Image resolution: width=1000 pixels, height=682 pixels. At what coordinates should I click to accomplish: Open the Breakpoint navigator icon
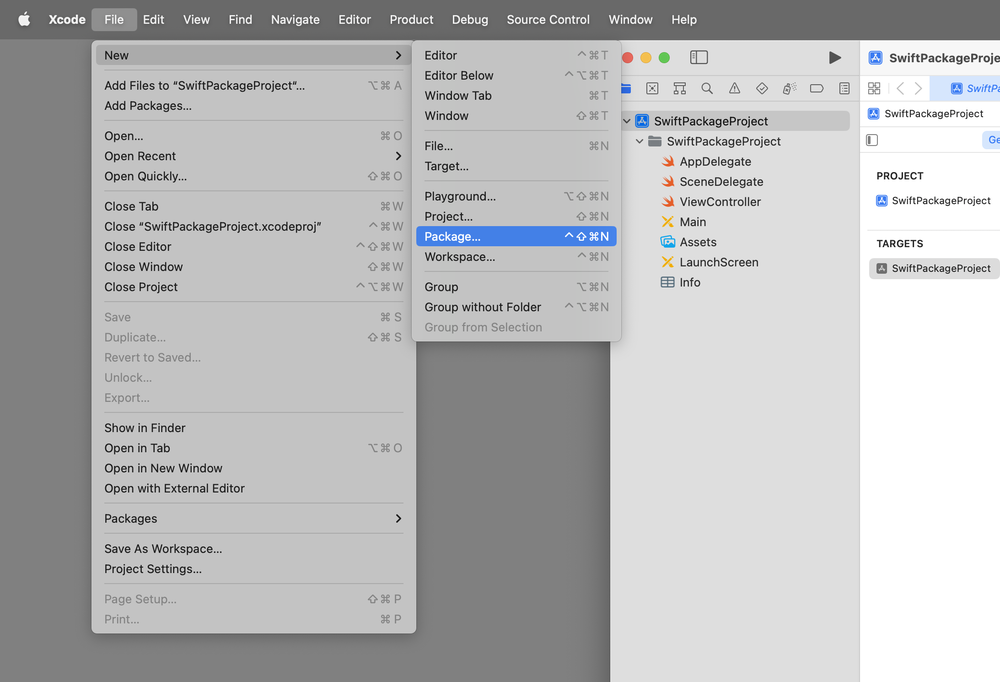[x=816, y=89]
